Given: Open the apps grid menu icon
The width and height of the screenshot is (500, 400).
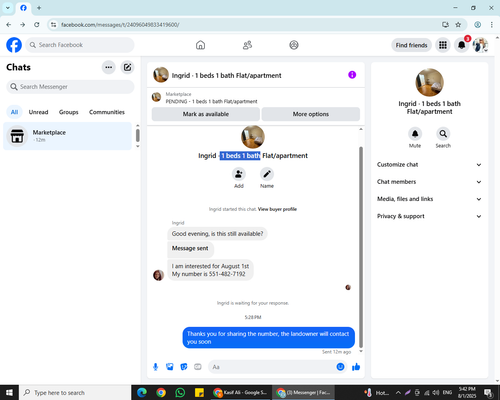Looking at the screenshot, I should (443, 45).
